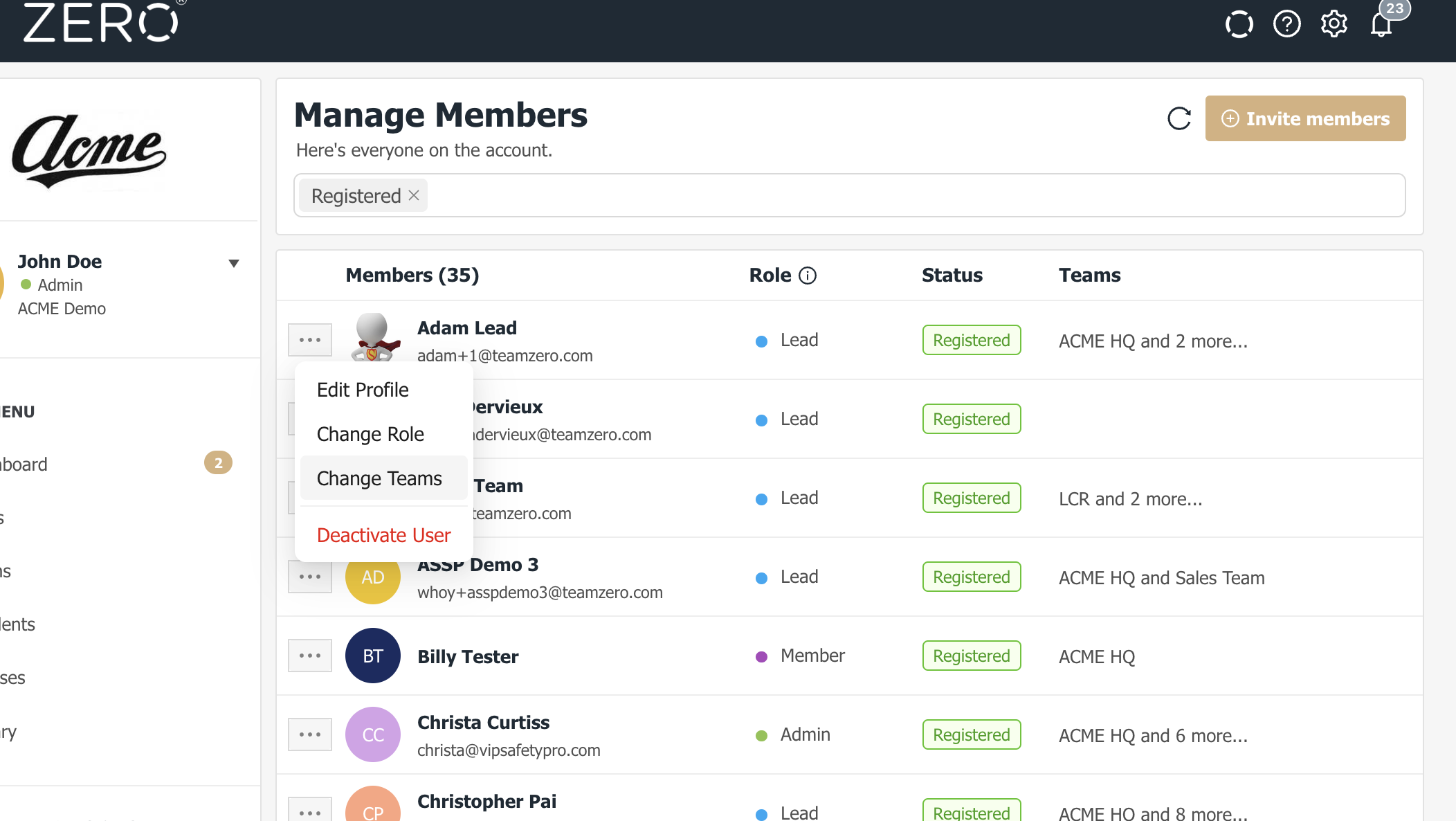
Task: Open the three-dot menu for Adam Lead
Action: (310, 340)
